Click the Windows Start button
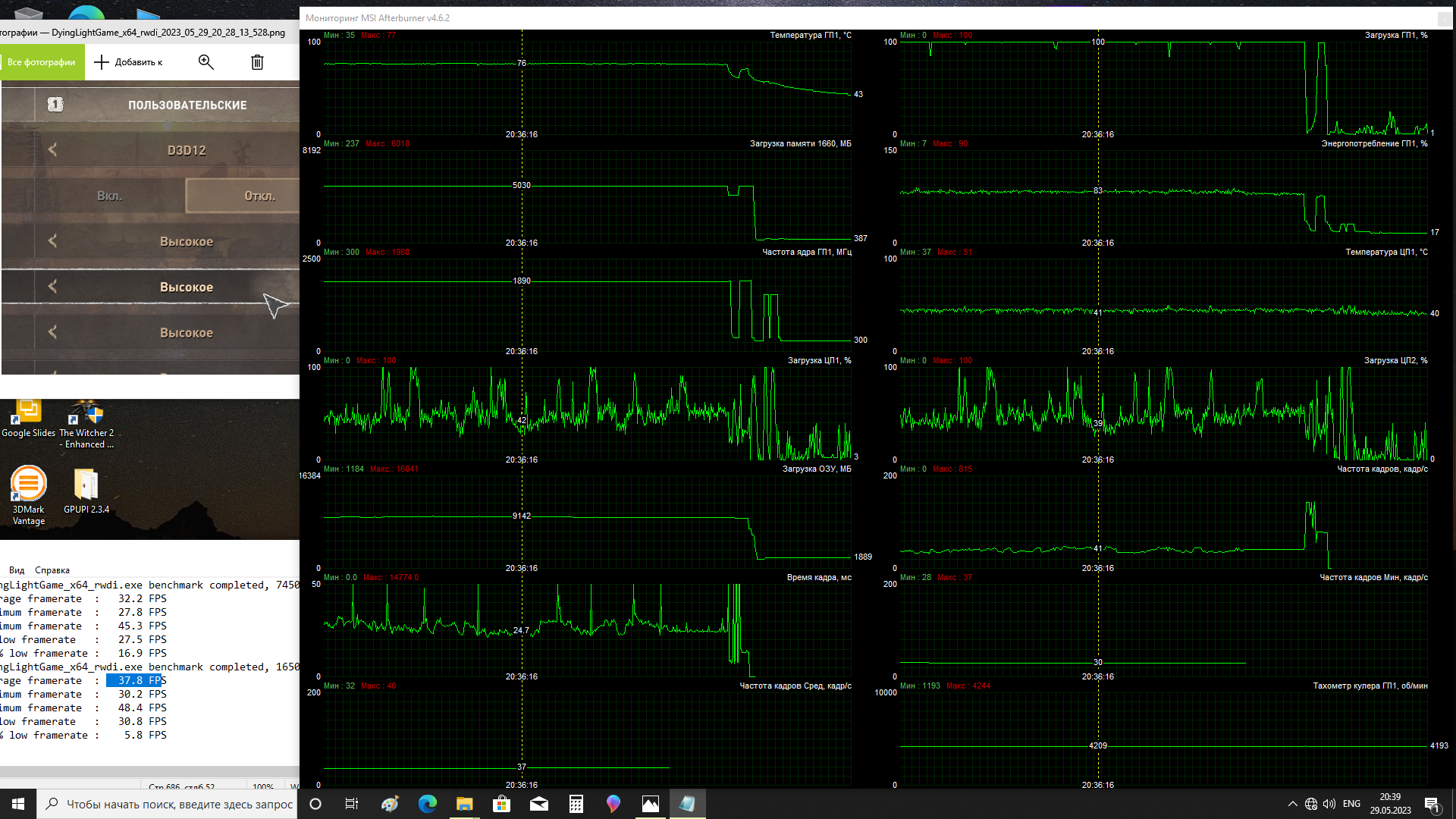The image size is (1456, 819). [x=18, y=804]
